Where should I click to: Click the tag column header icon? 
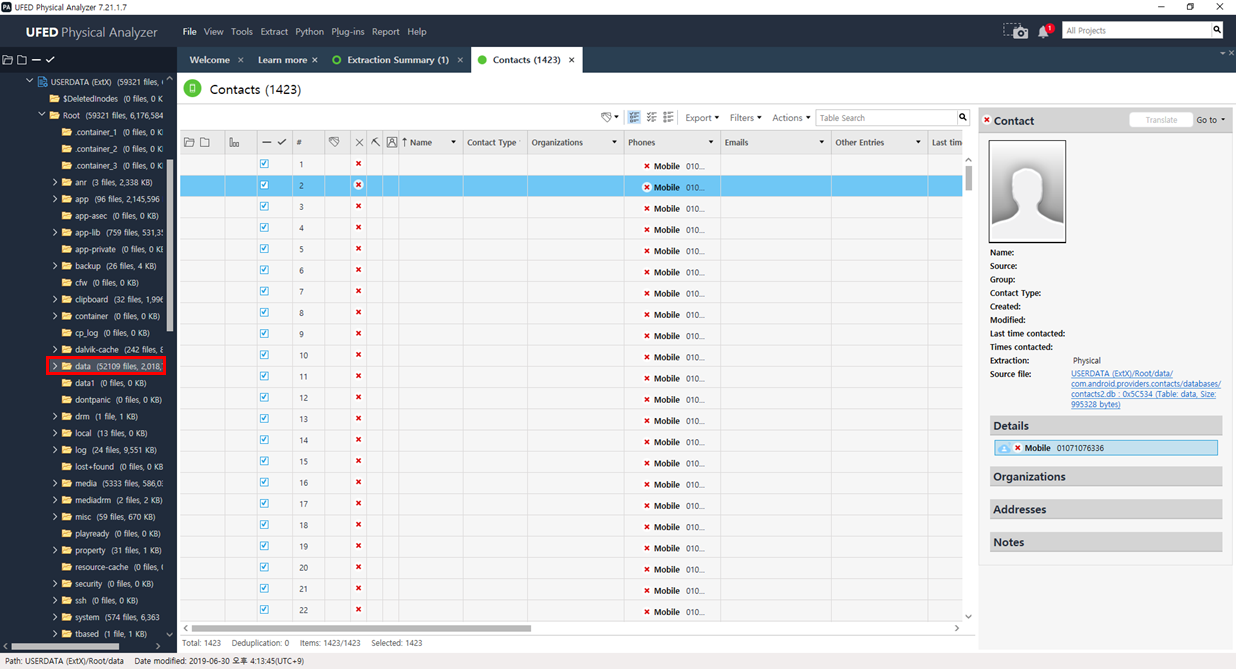pos(334,142)
